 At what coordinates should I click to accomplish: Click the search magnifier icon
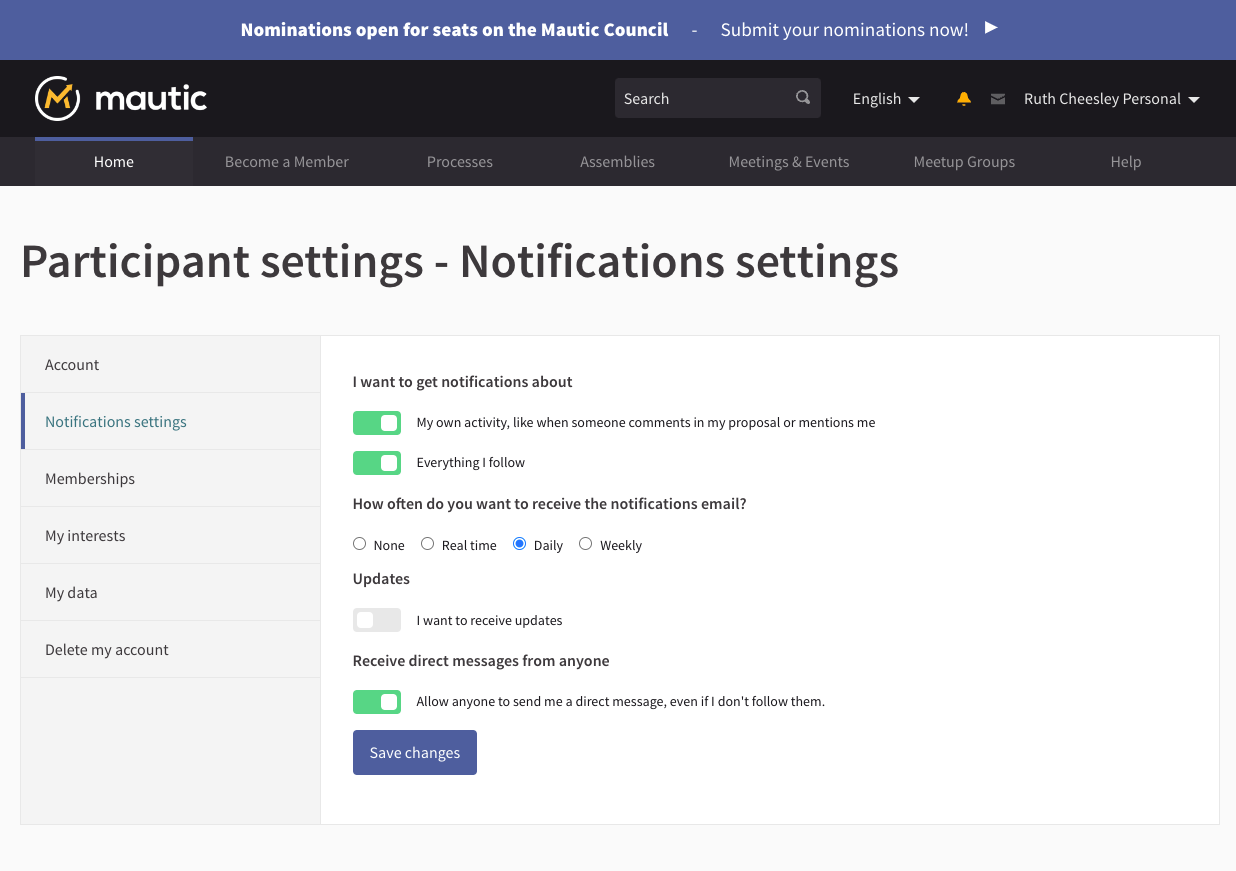coord(802,98)
